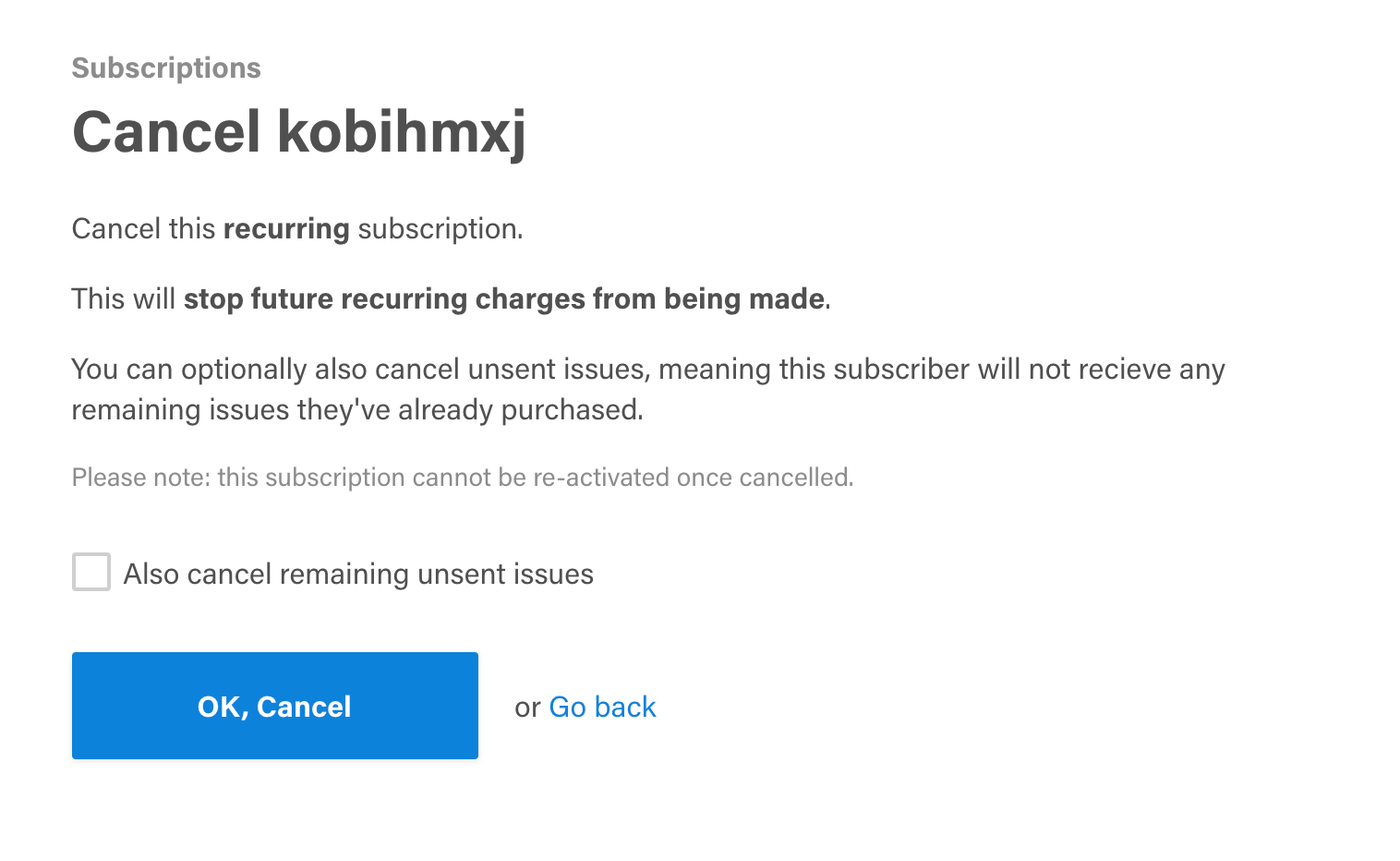
Task: Click the gray 'Please note' disclaimer text
Action: (x=462, y=477)
